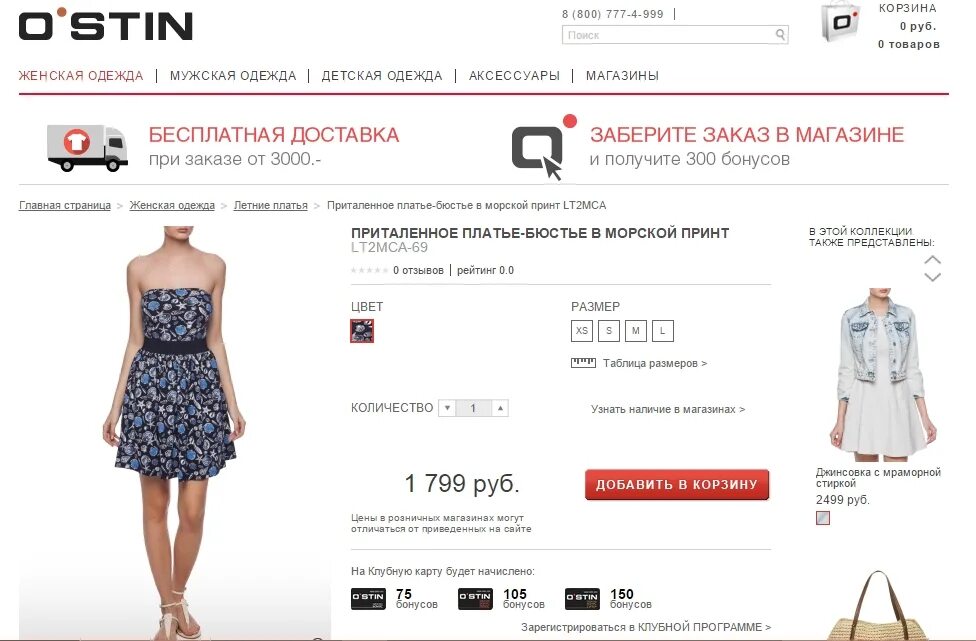Click the free delivery truck icon
Image resolution: width=976 pixels, height=641 pixels.
[x=87, y=147]
